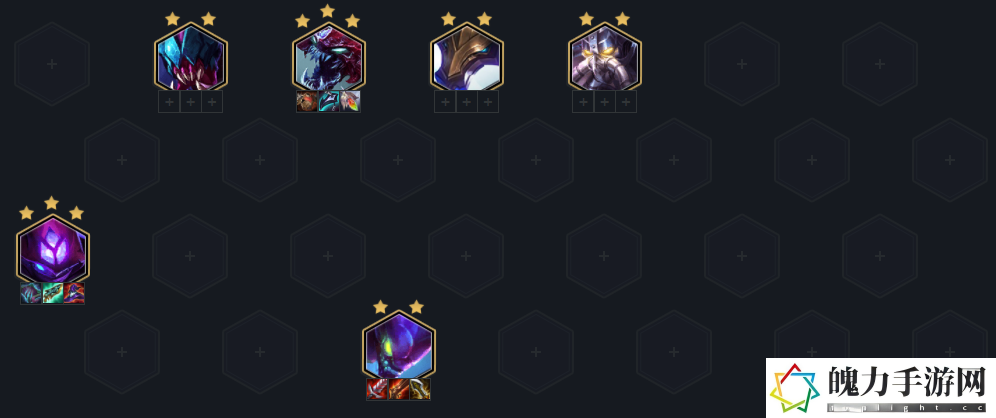
Task: Select the gold-helmeted champion in the top row
Action: 467,57
